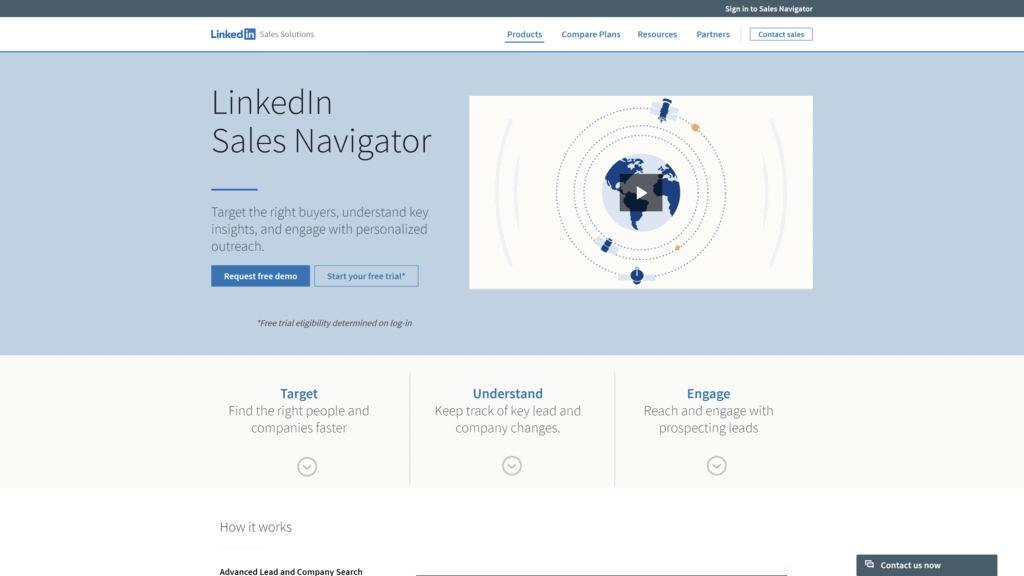Click the Contact sales button

pos(781,34)
